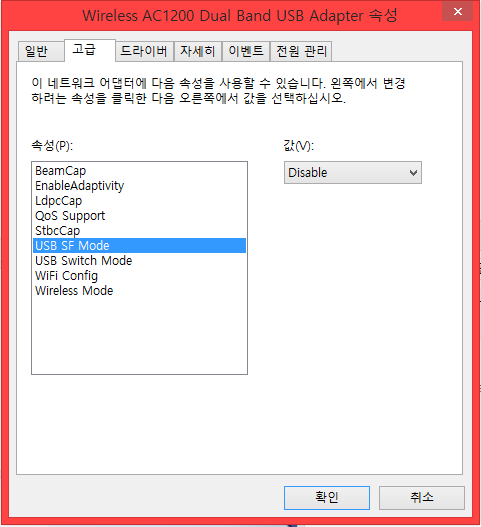481x527 pixels.
Task: Go to the 전원 관리 tab
Action: point(301,51)
